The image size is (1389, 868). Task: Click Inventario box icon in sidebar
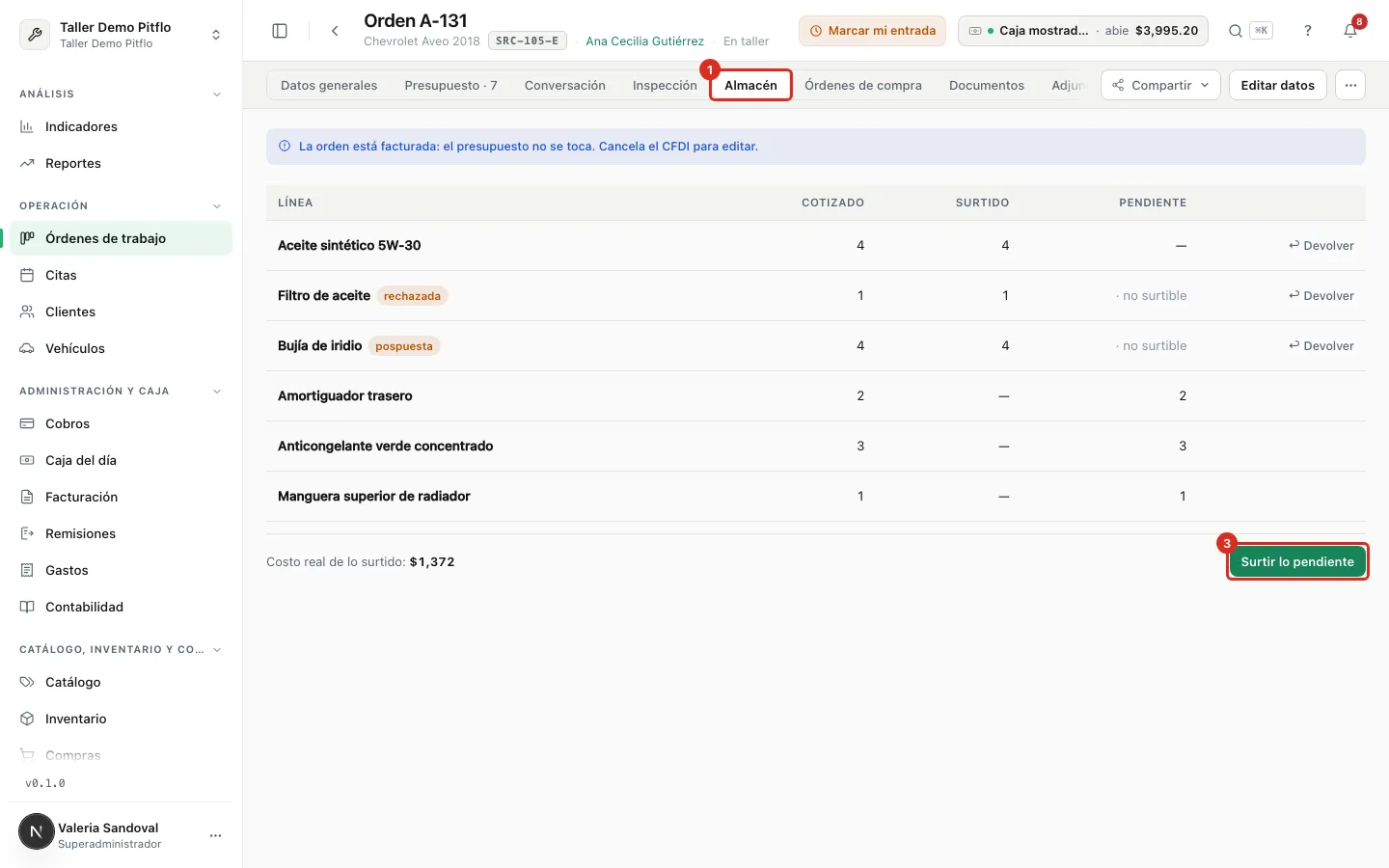coord(27,719)
